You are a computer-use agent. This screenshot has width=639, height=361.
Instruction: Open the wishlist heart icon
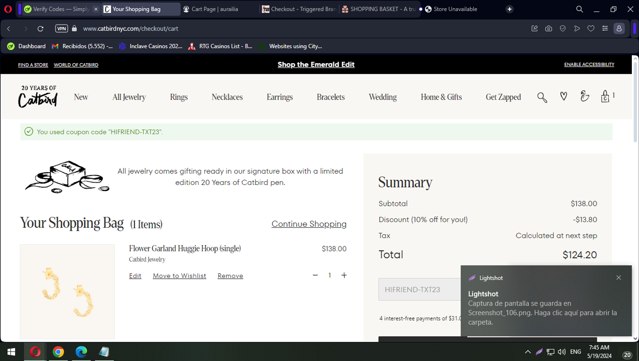click(x=563, y=97)
